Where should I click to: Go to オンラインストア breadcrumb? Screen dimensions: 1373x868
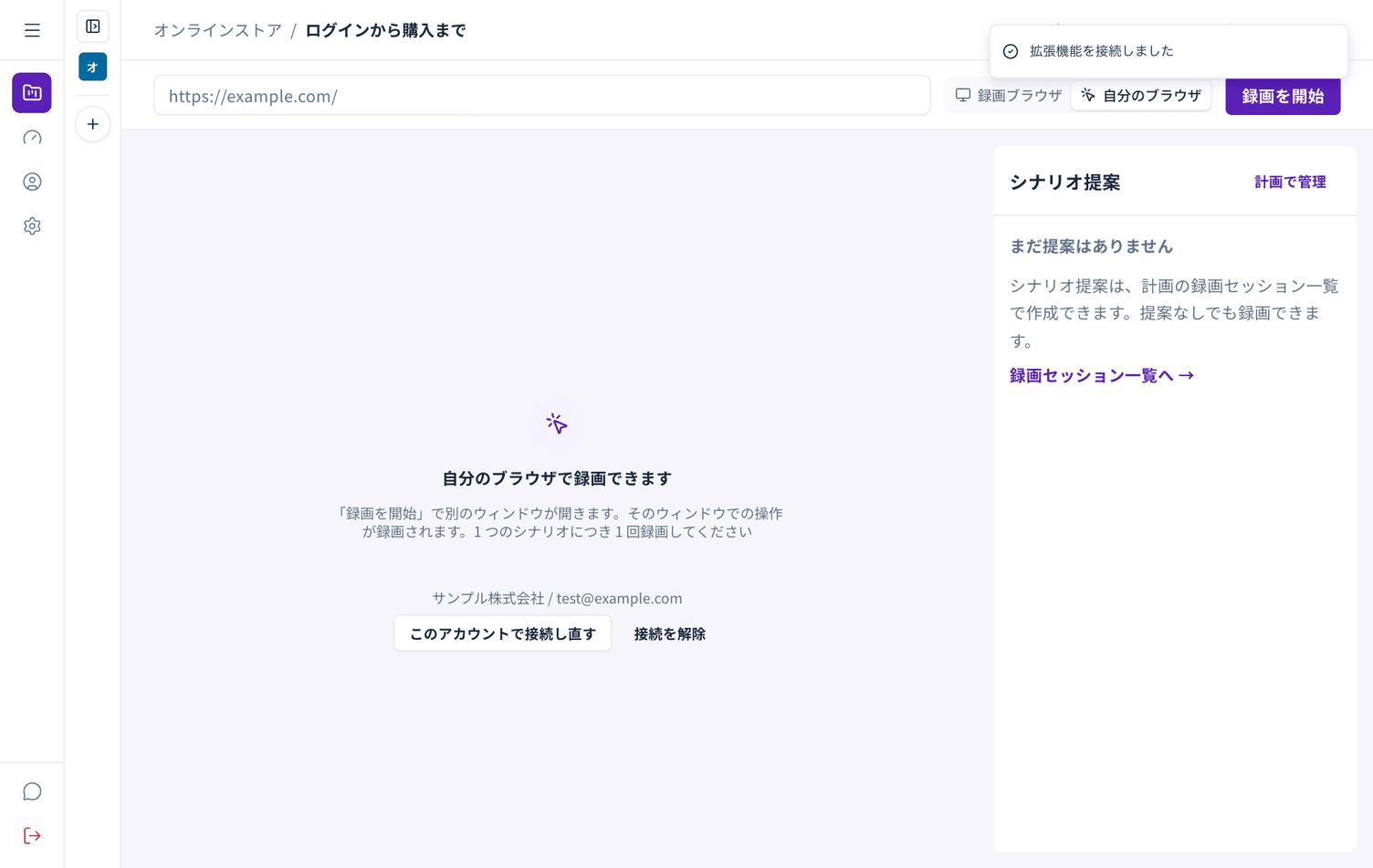[x=218, y=30]
